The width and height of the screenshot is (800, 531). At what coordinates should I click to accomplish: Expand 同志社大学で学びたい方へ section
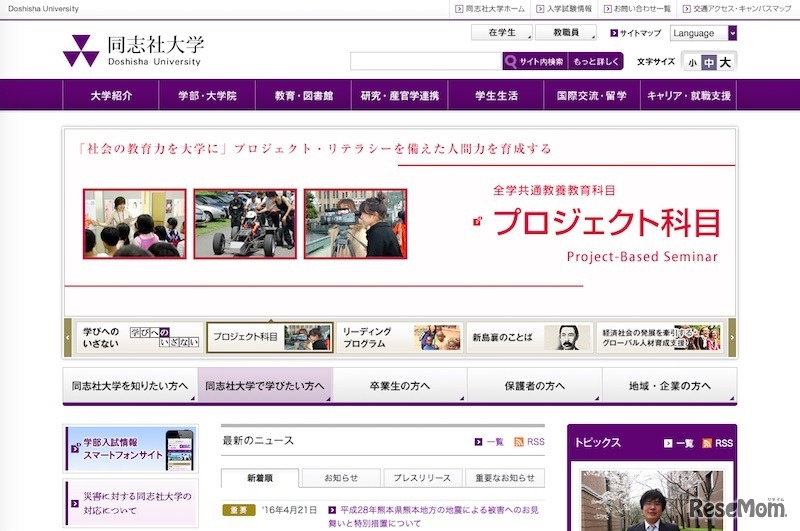(x=265, y=386)
